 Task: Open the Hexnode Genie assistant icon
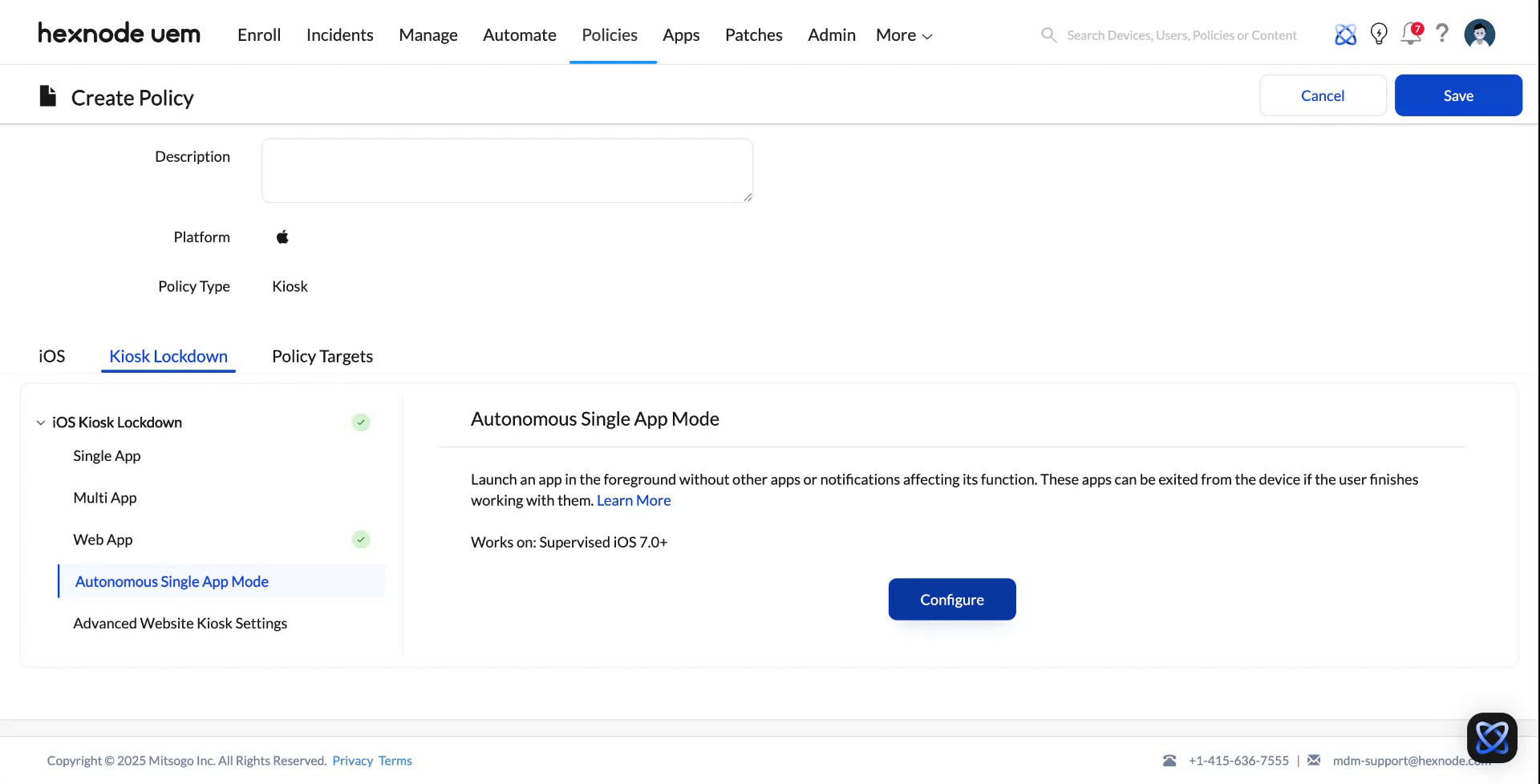click(1345, 34)
